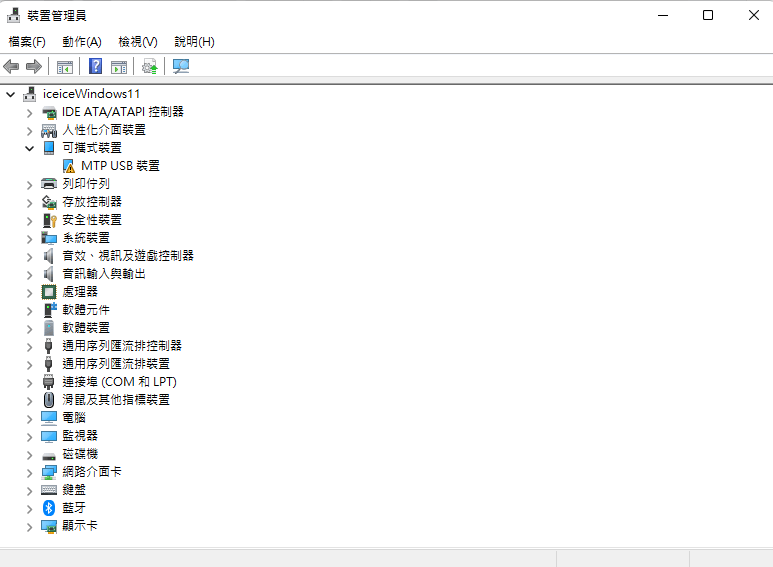
Task: Click the IDE ATA/ATAPI 控制器 icon
Action: [x=49, y=112]
